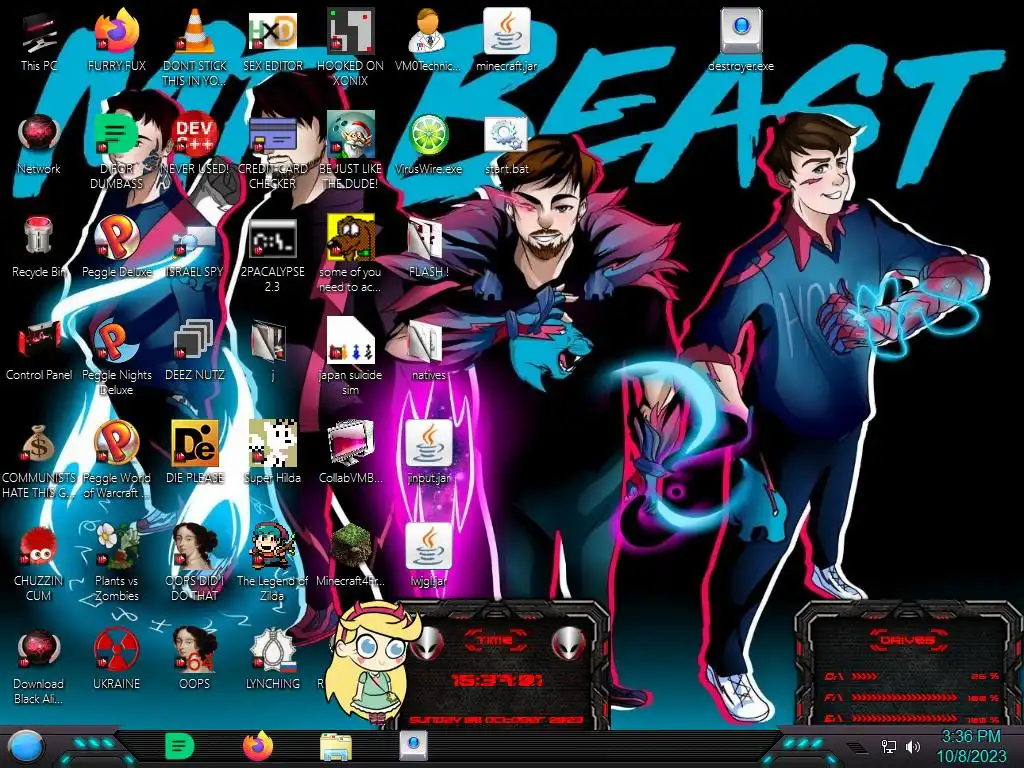
Task: Open the red fuzzy Chuzzle game shortcut
Action: click(x=39, y=562)
